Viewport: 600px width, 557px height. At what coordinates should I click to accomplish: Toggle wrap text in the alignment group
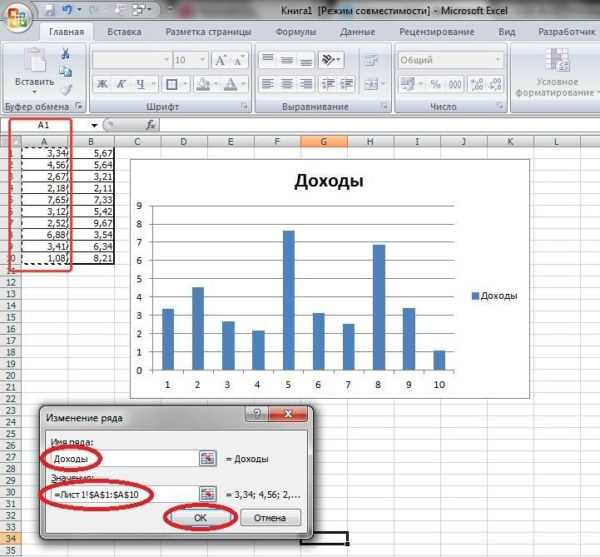(x=370, y=60)
